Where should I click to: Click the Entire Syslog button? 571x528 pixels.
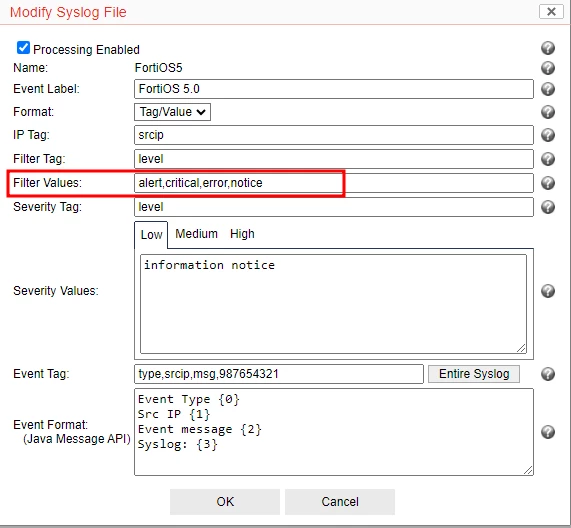pyautogui.click(x=474, y=374)
